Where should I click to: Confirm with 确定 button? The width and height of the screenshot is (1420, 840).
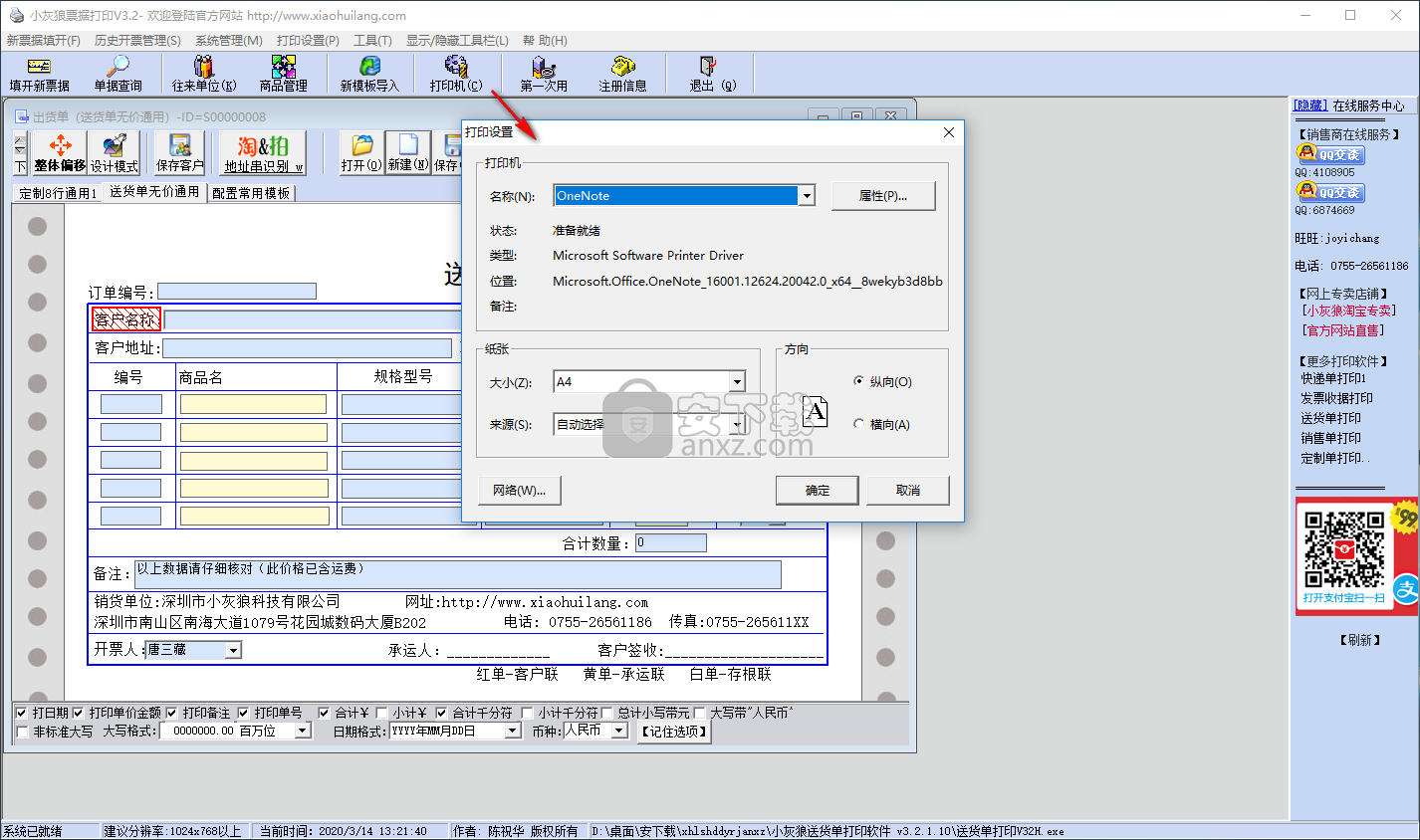(x=818, y=490)
